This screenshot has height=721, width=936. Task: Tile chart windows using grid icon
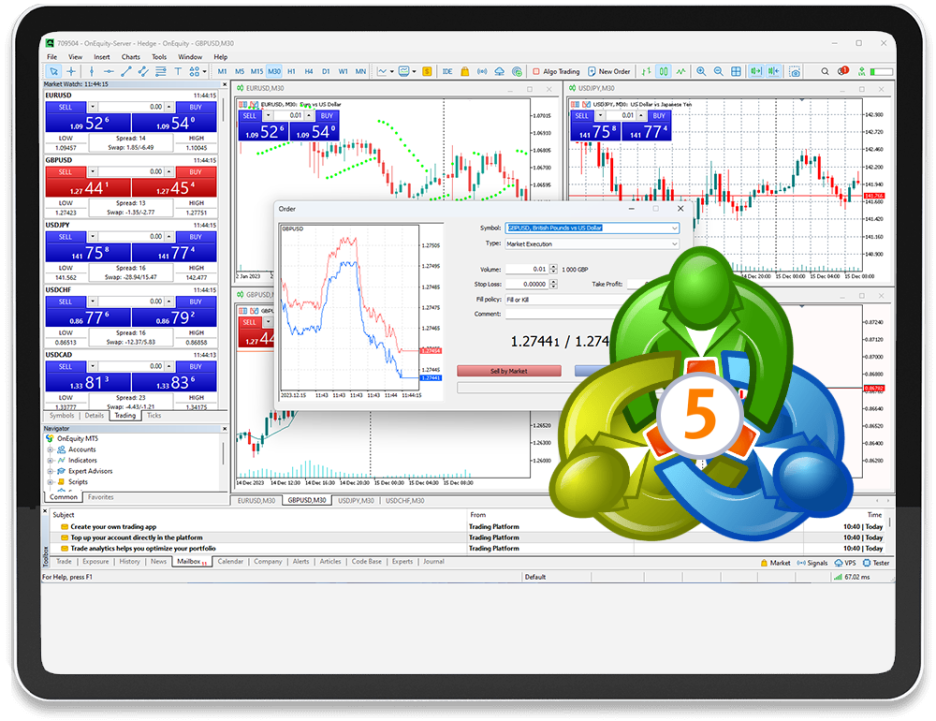736,72
